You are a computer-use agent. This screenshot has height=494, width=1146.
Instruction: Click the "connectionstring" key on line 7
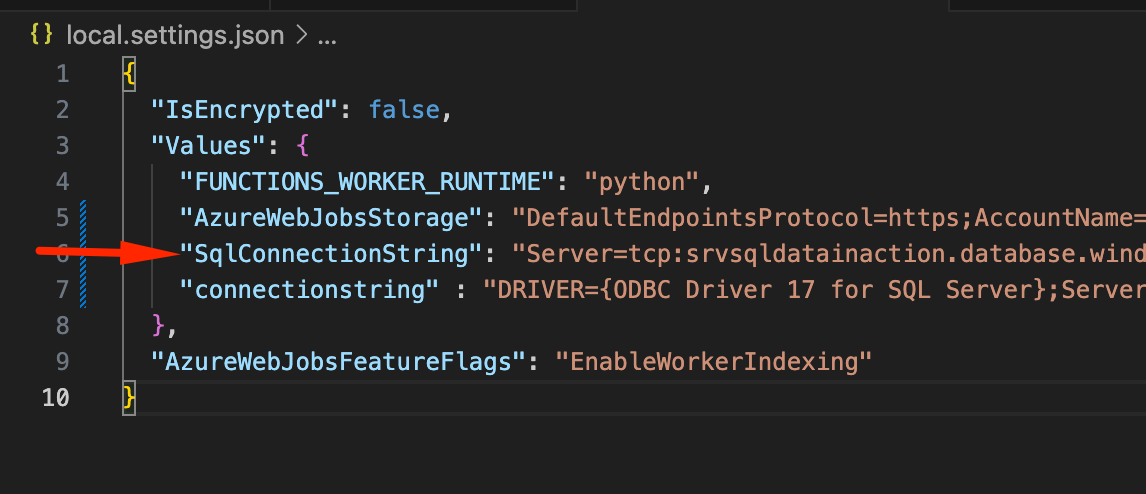click(x=311, y=290)
